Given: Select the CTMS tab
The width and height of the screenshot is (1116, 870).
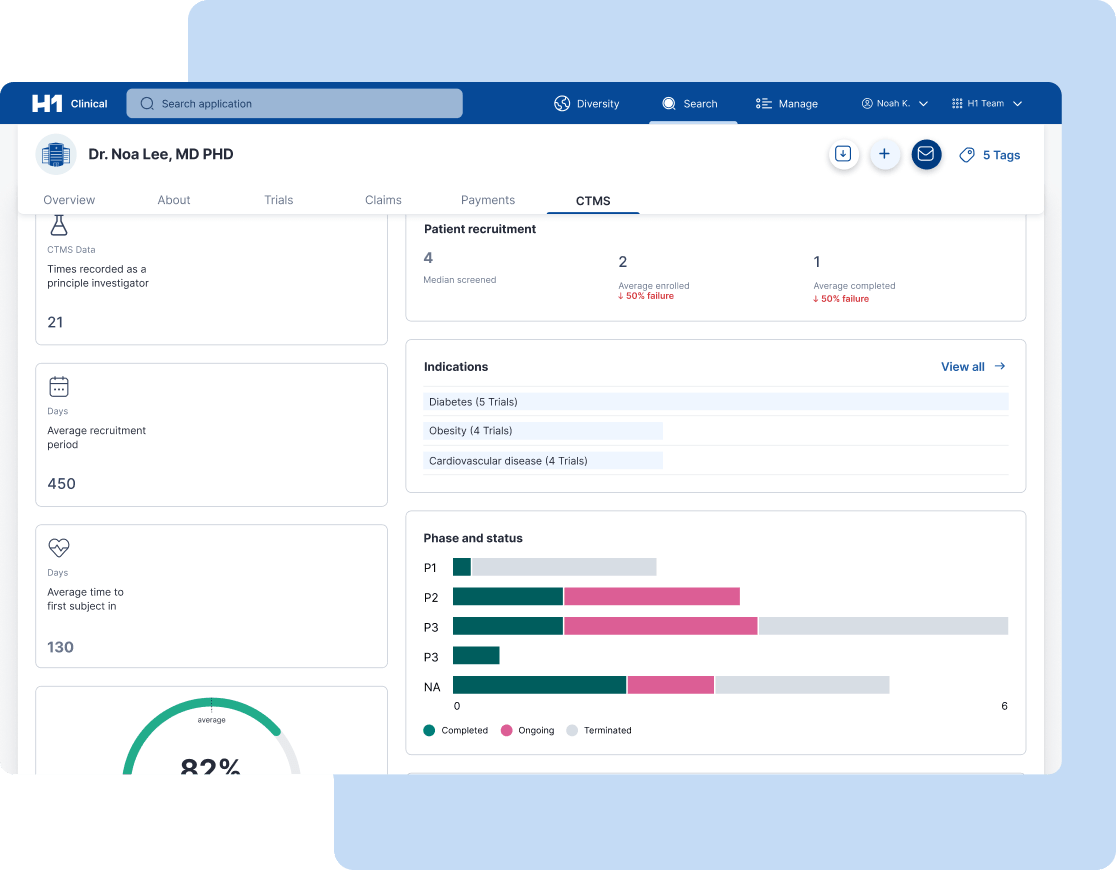Looking at the screenshot, I should click(593, 201).
